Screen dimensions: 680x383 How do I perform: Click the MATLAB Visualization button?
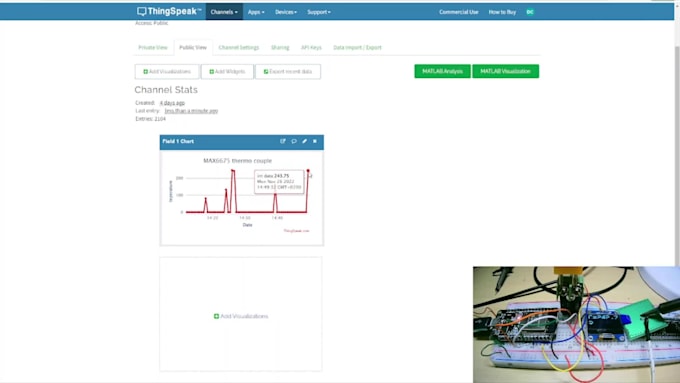pyautogui.click(x=505, y=71)
